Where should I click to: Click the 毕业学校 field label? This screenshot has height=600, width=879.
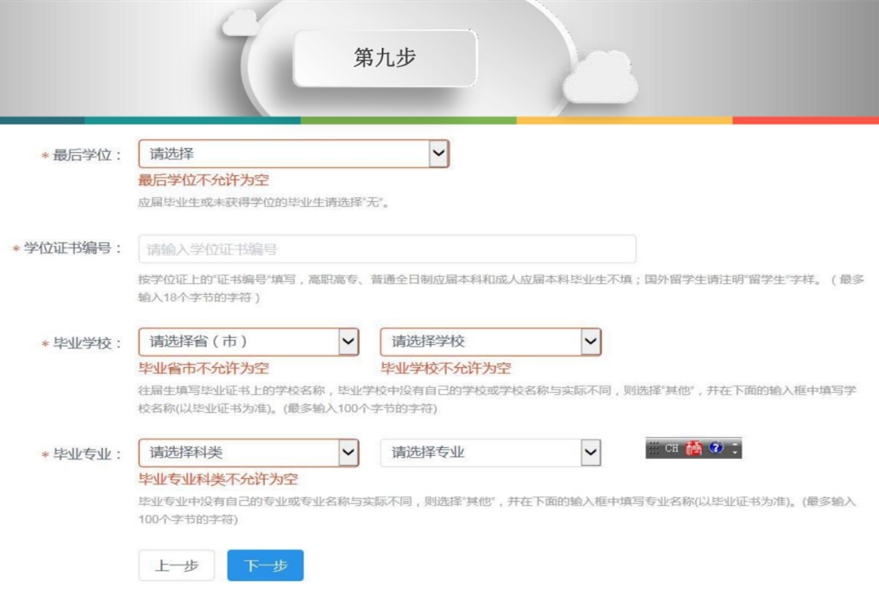(x=86, y=344)
